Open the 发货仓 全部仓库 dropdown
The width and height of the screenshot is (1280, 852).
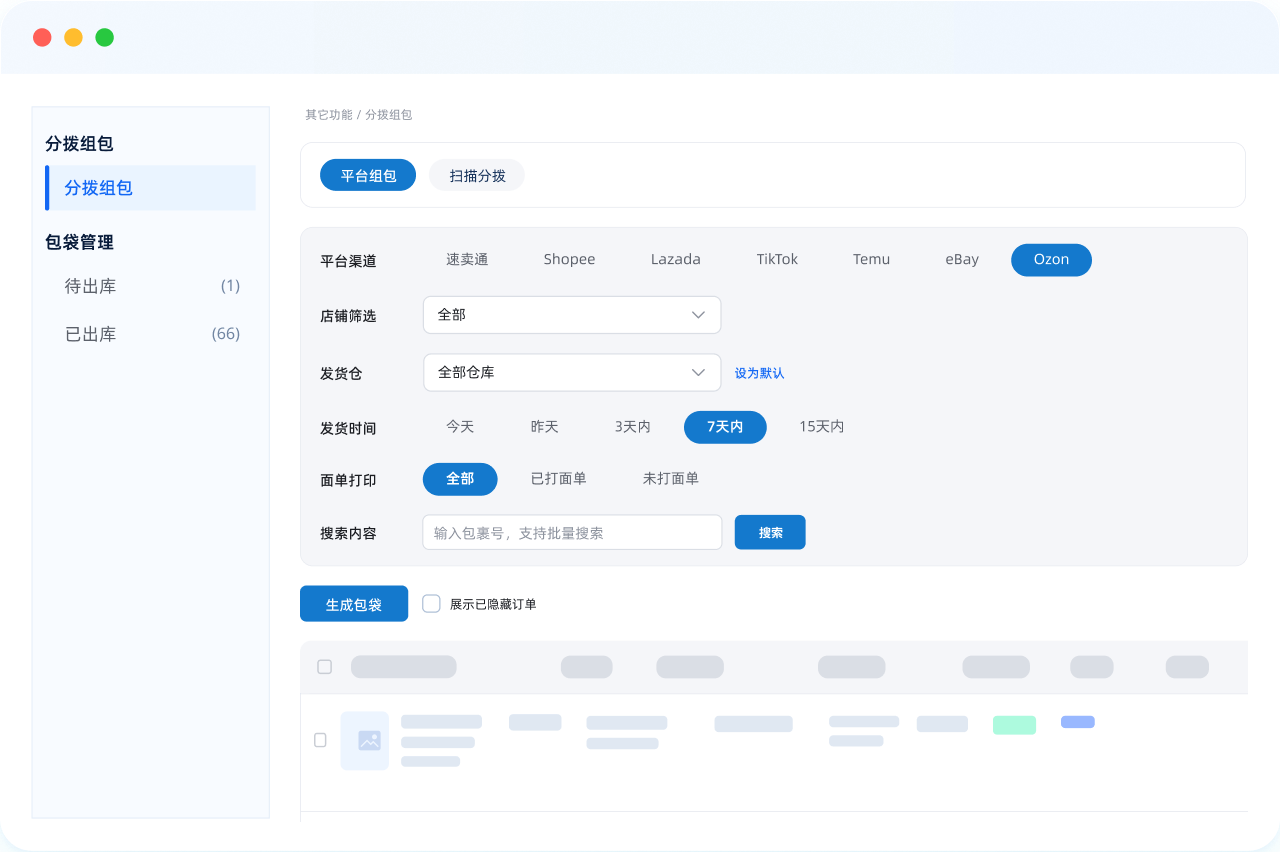(572, 372)
